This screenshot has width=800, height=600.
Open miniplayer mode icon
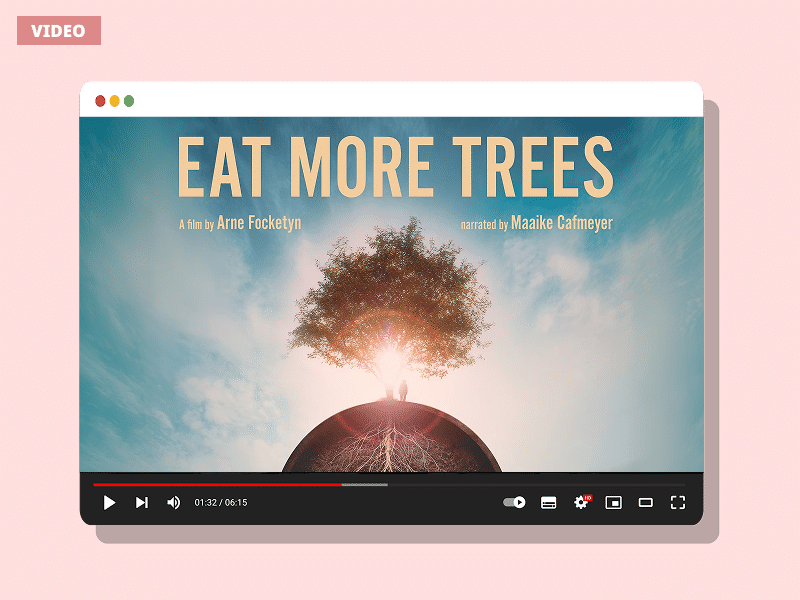[x=613, y=503]
